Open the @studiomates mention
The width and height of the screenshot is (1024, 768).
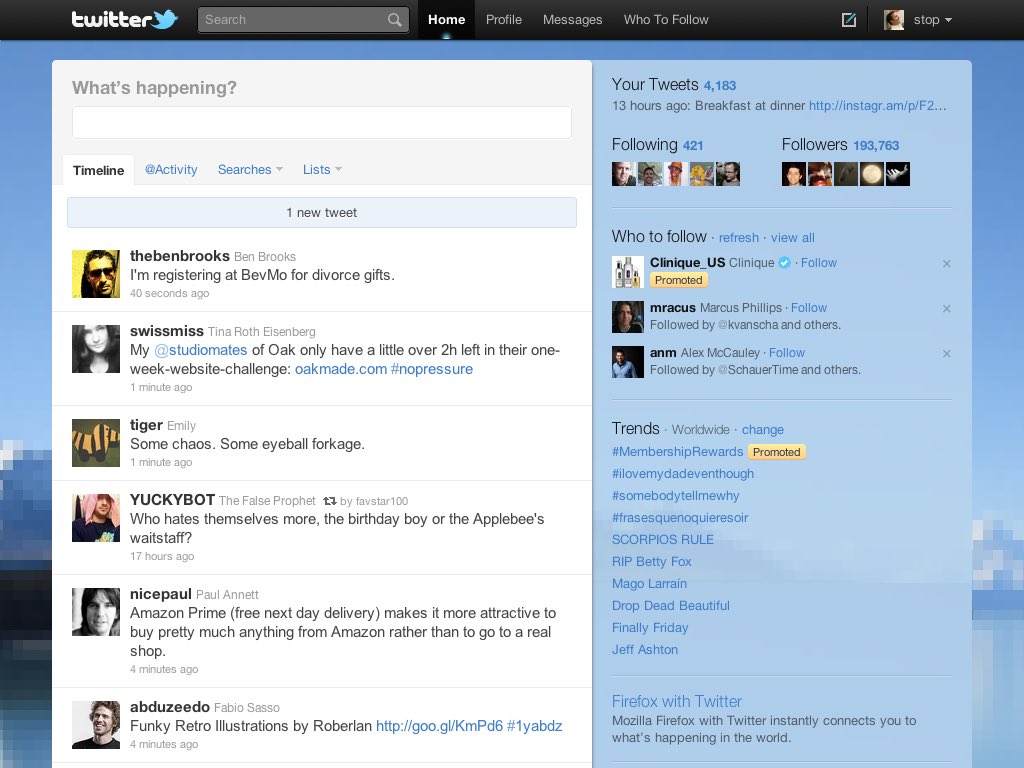[200, 350]
